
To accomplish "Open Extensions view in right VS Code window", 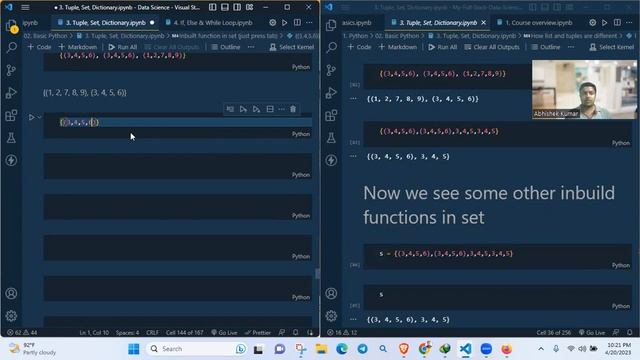I will 331,116.
